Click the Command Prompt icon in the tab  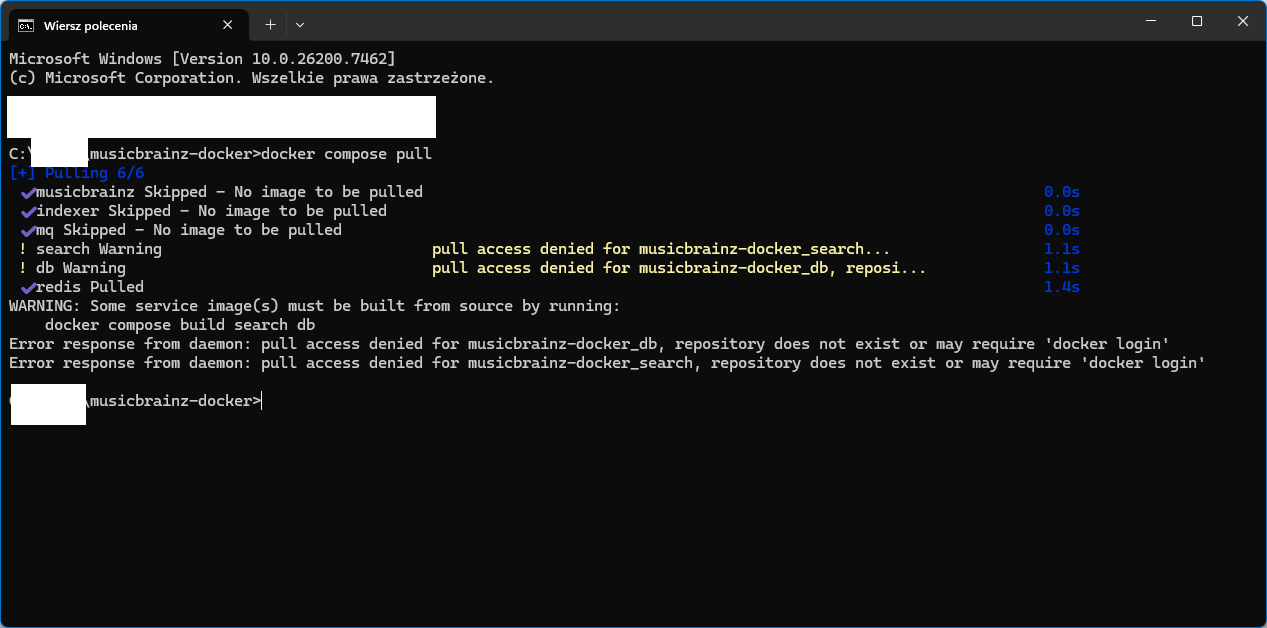pos(26,25)
